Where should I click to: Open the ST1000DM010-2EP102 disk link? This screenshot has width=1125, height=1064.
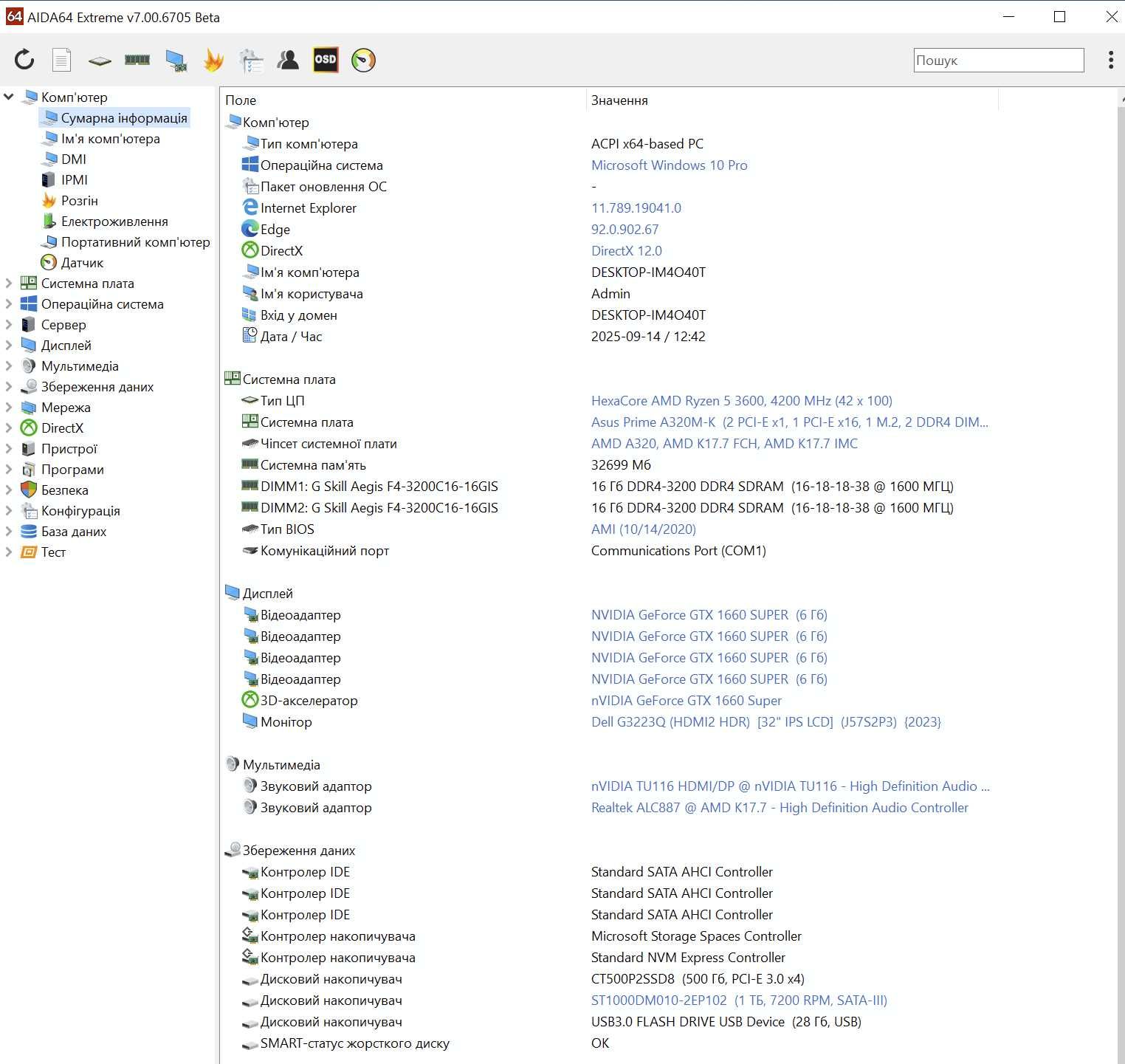[739, 1000]
